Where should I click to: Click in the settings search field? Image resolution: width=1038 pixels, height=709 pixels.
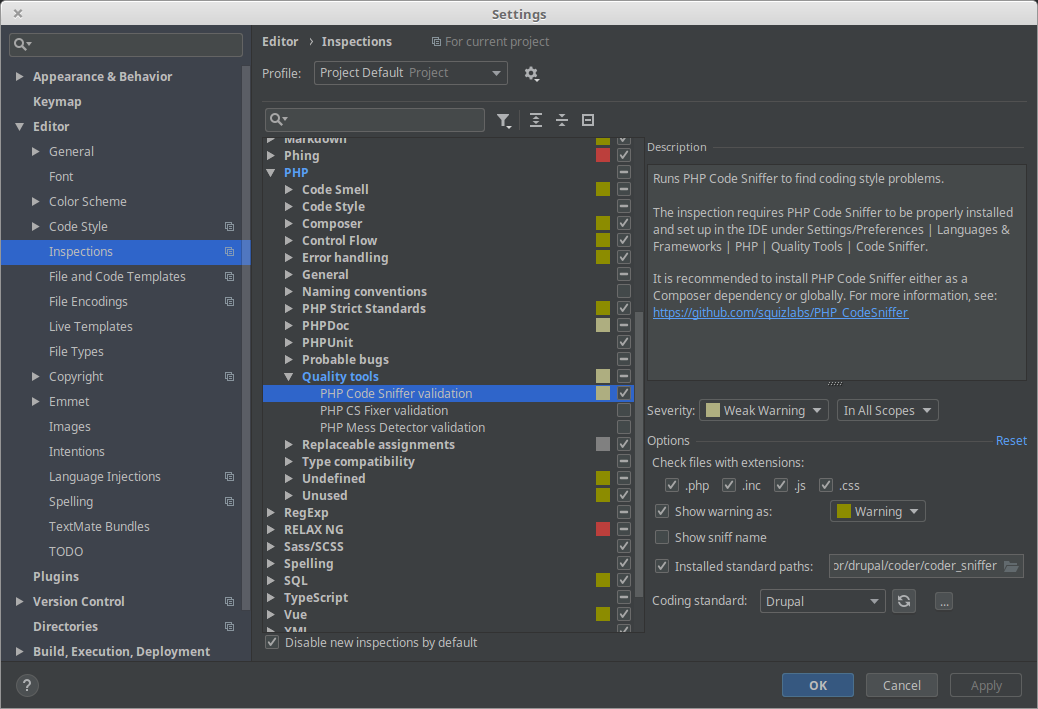click(x=126, y=44)
